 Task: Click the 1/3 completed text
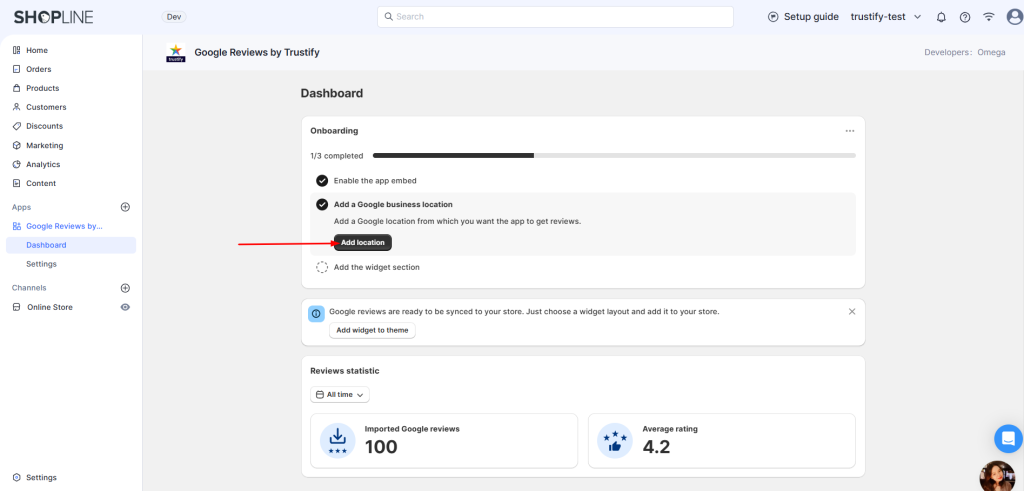[336, 156]
